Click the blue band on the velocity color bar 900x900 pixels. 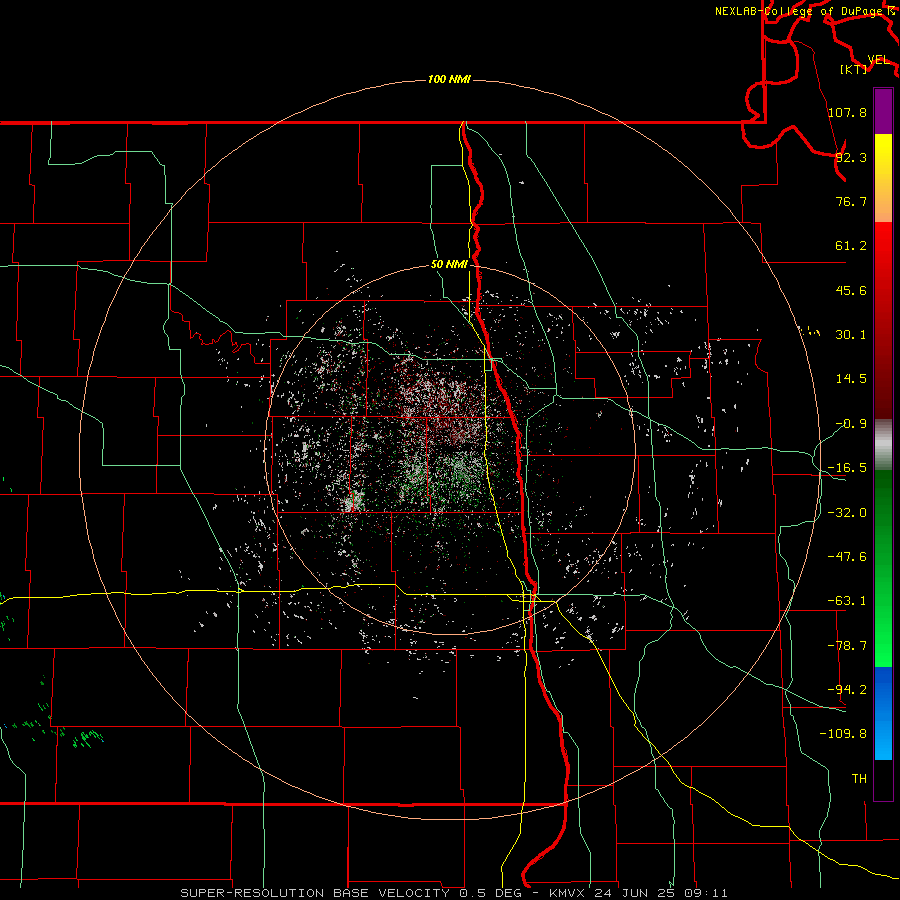coord(883,713)
